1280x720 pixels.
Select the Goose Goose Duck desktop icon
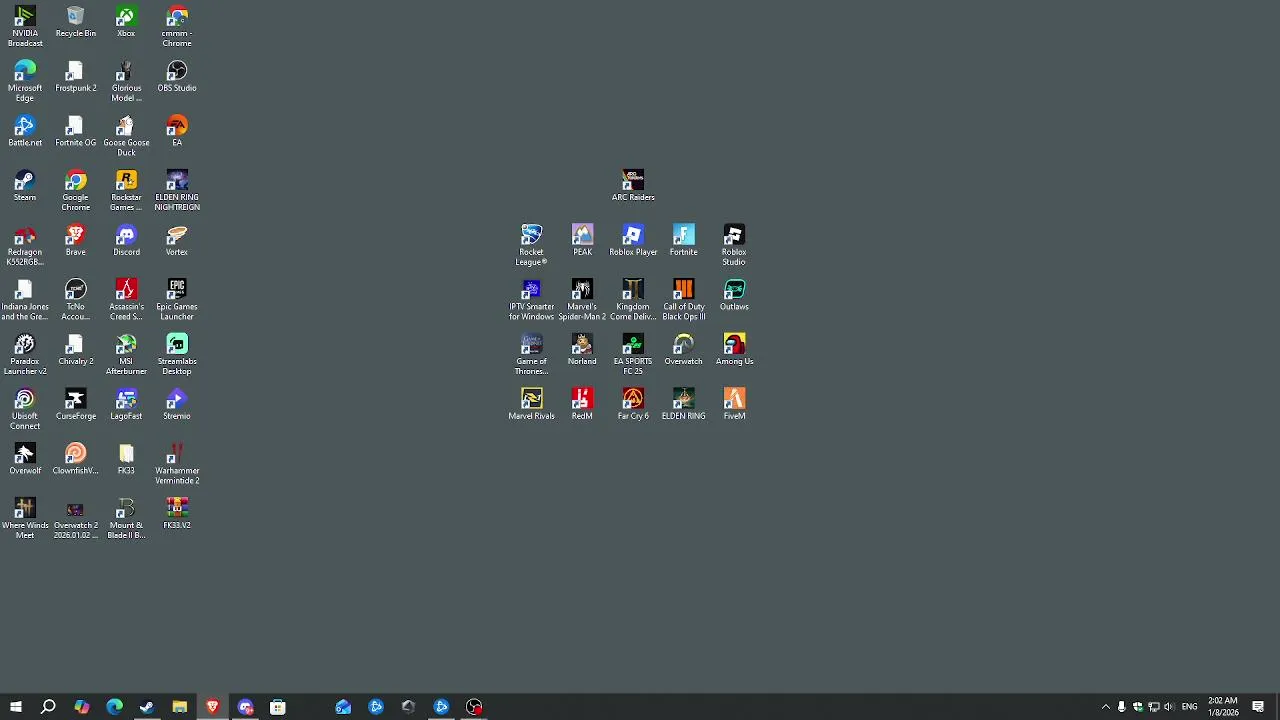click(126, 136)
